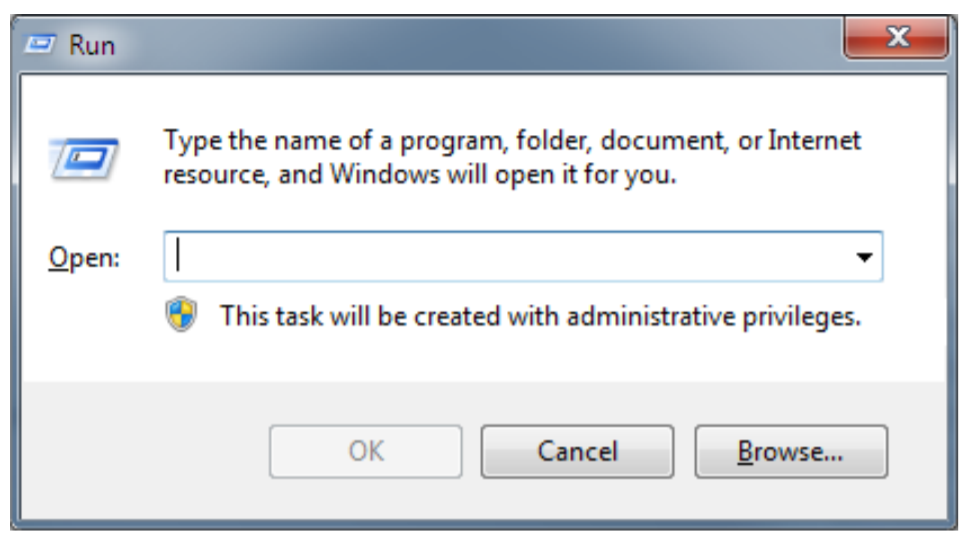Expand the Open combo box dropdown arrow
The image size is (969, 549).
pyautogui.click(x=864, y=257)
